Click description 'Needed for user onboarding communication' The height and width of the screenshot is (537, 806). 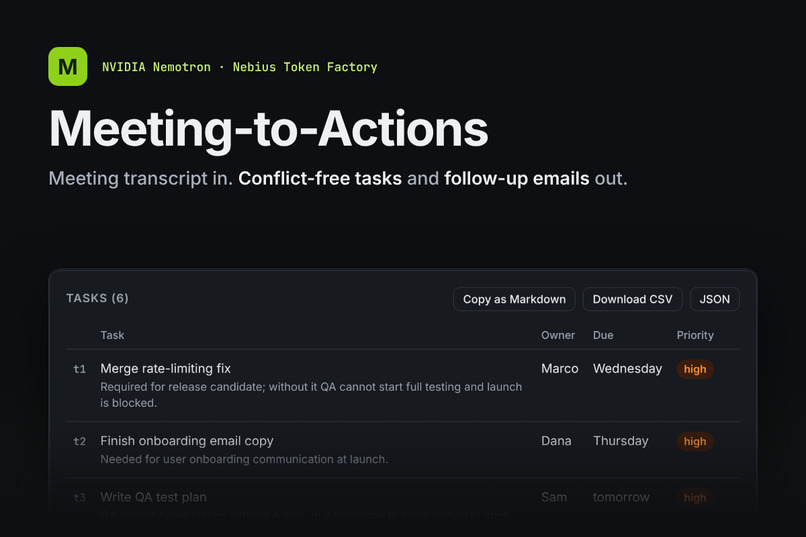coord(244,459)
